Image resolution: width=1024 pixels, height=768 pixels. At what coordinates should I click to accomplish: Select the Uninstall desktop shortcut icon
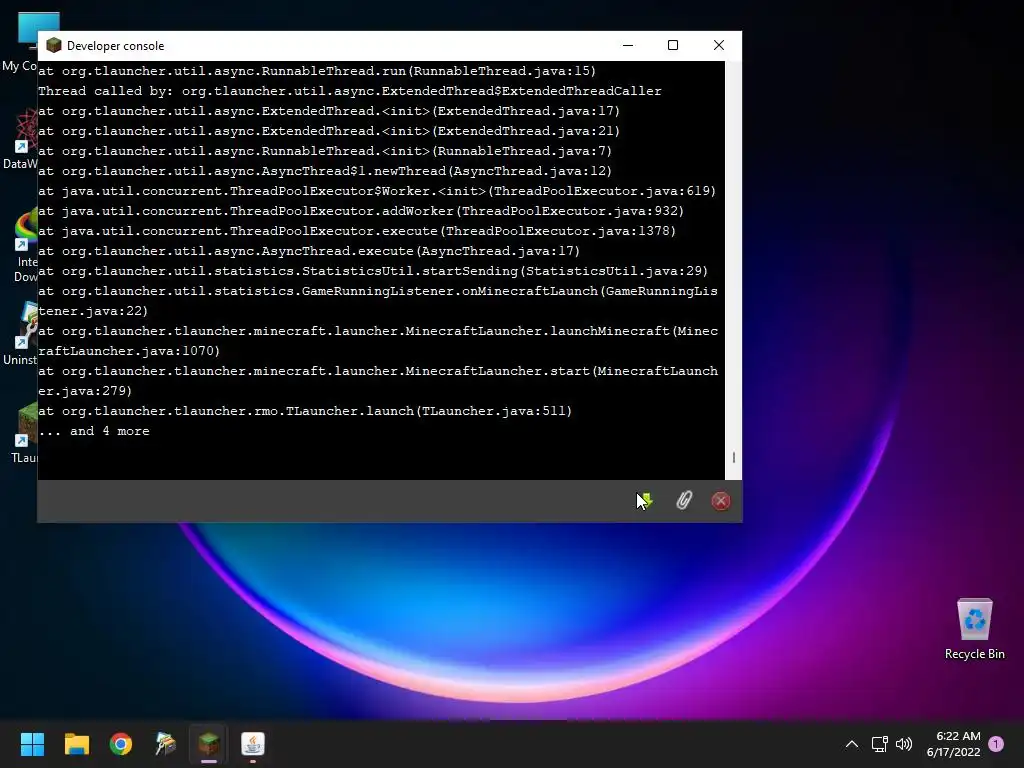20,333
